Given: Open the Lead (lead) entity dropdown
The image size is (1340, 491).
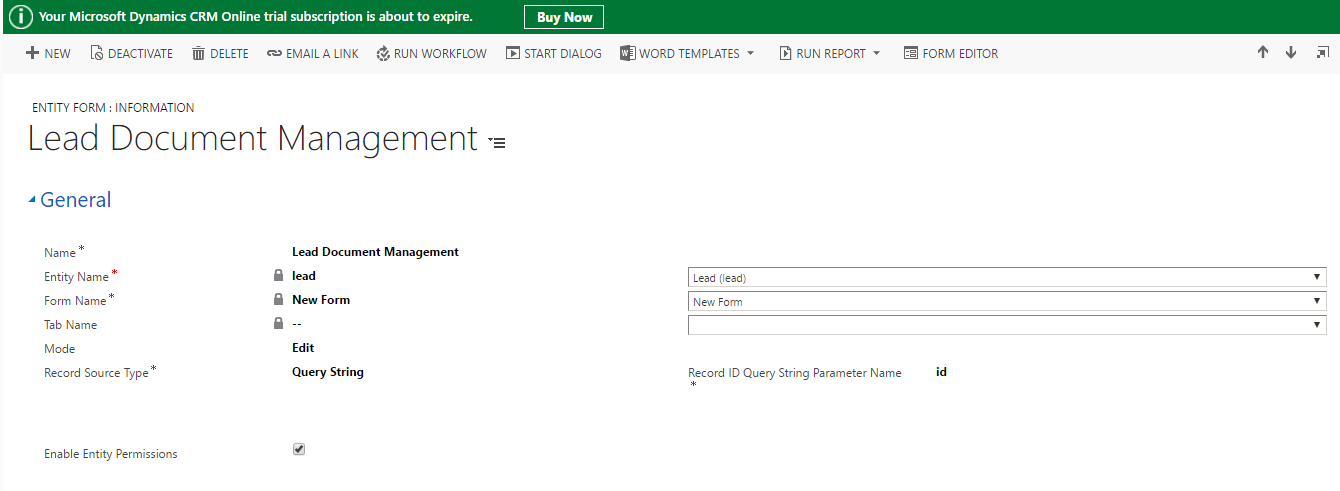Looking at the screenshot, I should tap(1007, 277).
